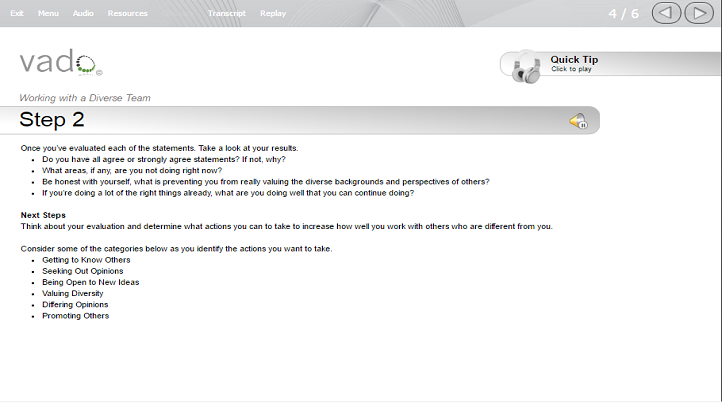Advance to the next slide arrow
722x405 pixels.
click(x=699, y=13)
